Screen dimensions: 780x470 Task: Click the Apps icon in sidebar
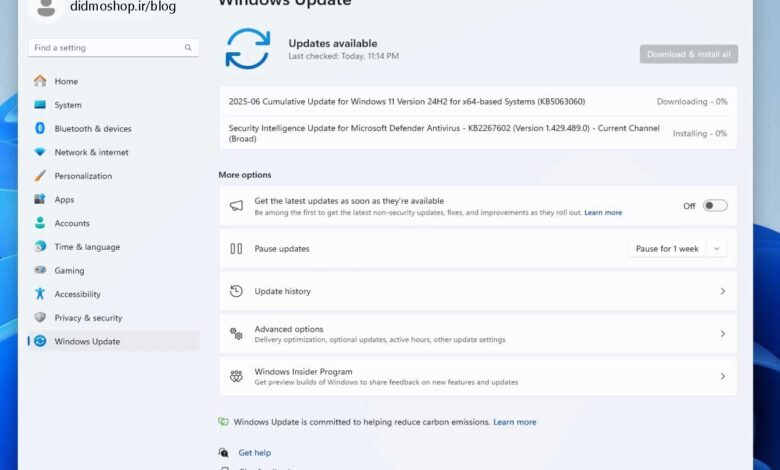coord(40,199)
